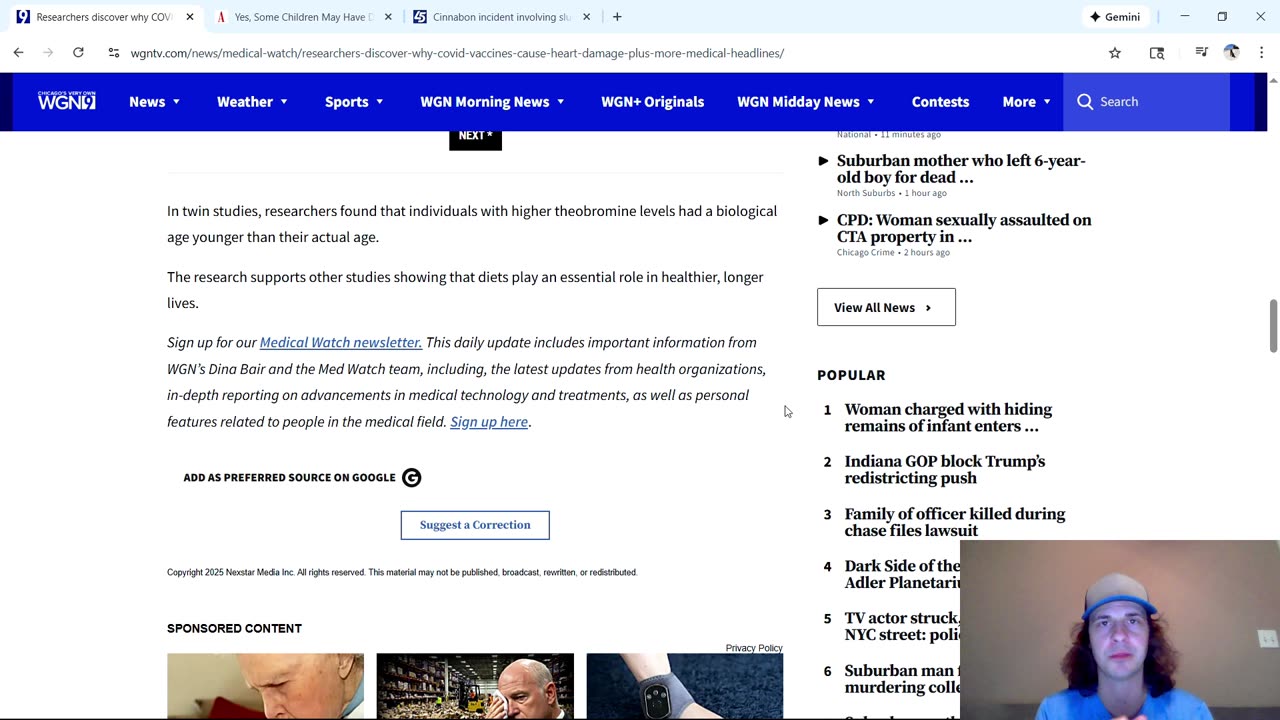Open sponsored thumbnail of elderly man

click(265, 686)
